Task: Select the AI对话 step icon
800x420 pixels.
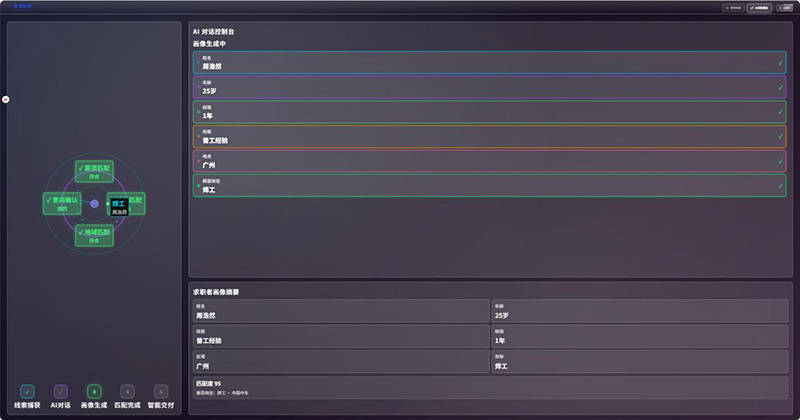Action: [x=60, y=391]
